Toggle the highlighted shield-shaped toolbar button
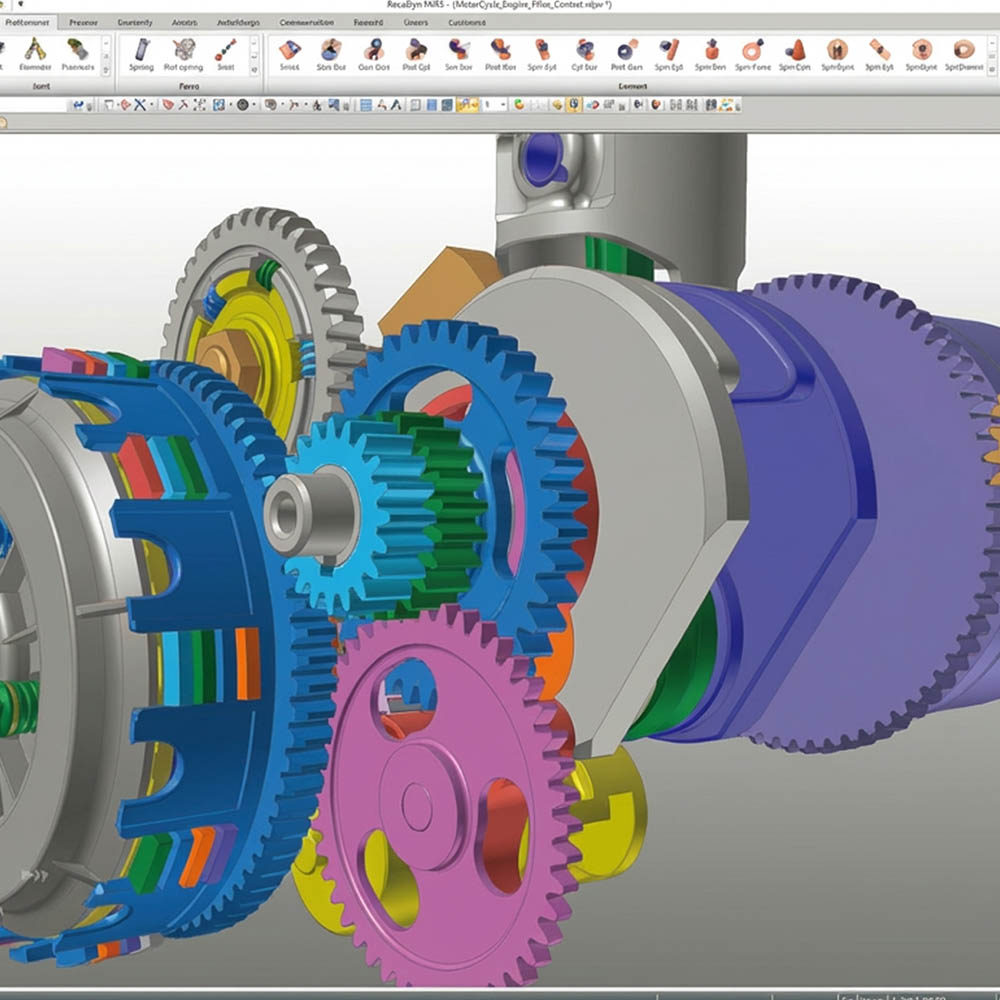The image size is (1000, 1000). 575,104
